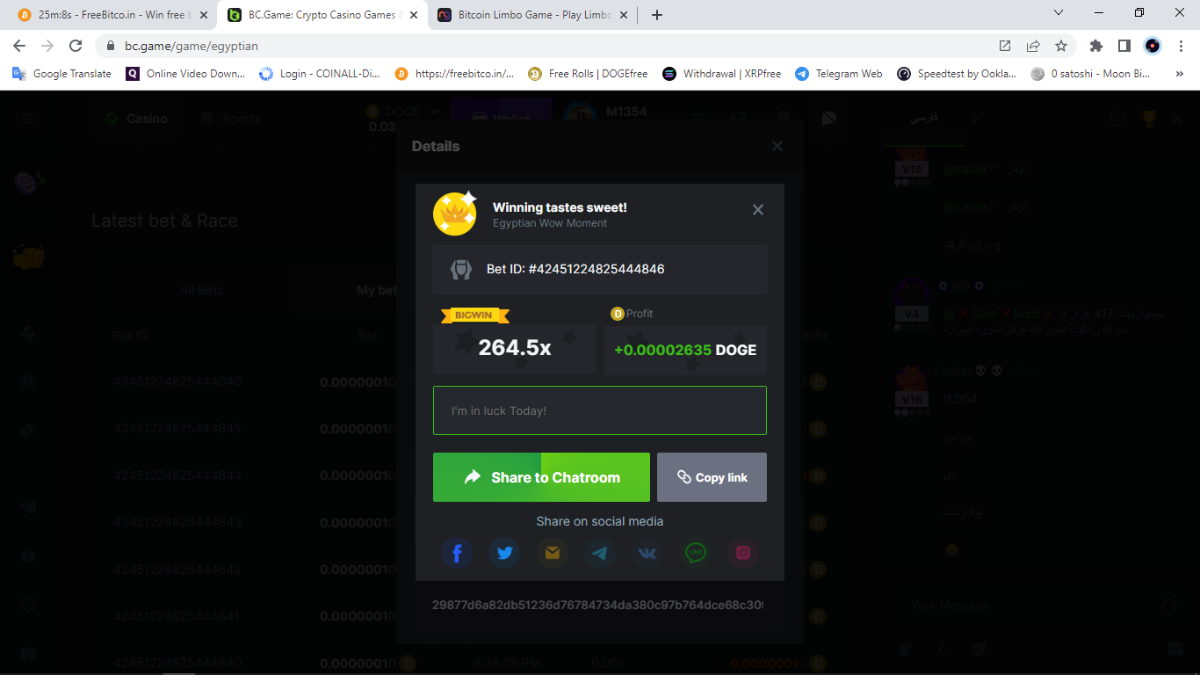Close the Details dialog

tap(777, 146)
